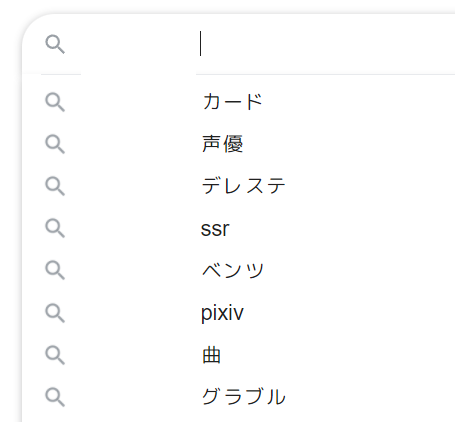Image resolution: width=455 pixels, height=422 pixels.
Task: Choose the グラブル suggestion
Action: click(x=244, y=397)
